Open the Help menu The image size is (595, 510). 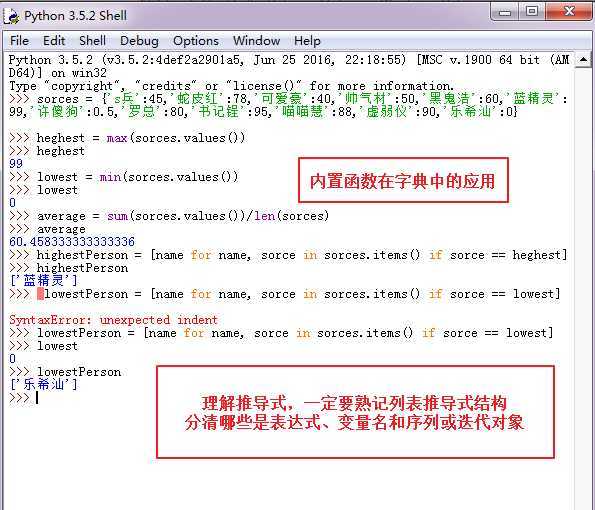[307, 41]
